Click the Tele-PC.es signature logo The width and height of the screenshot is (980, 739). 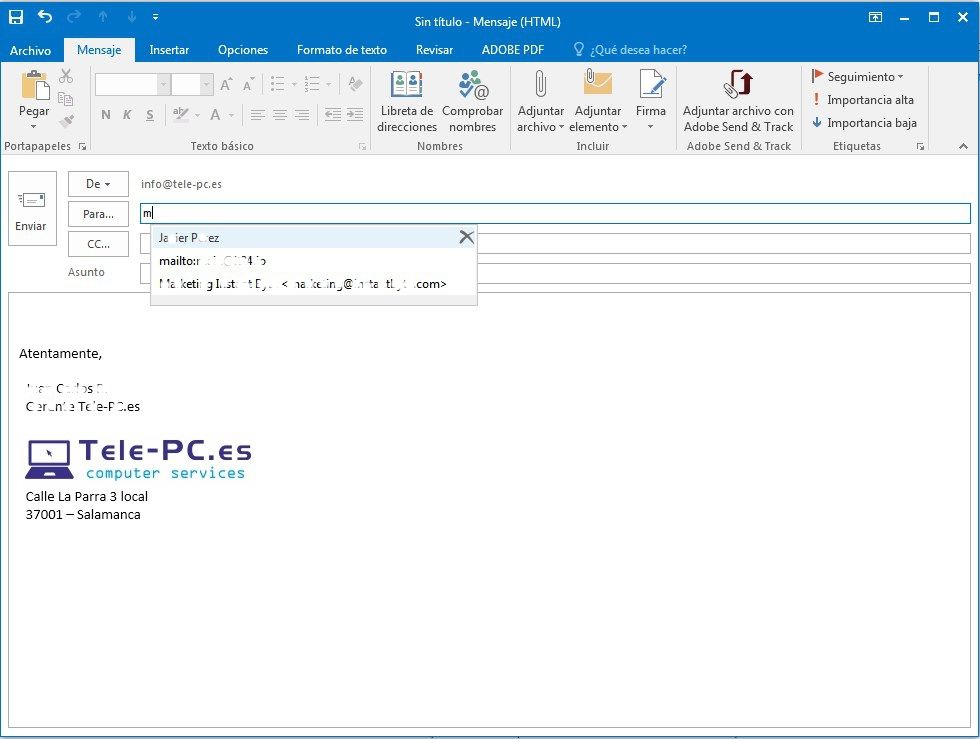[x=138, y=459]
